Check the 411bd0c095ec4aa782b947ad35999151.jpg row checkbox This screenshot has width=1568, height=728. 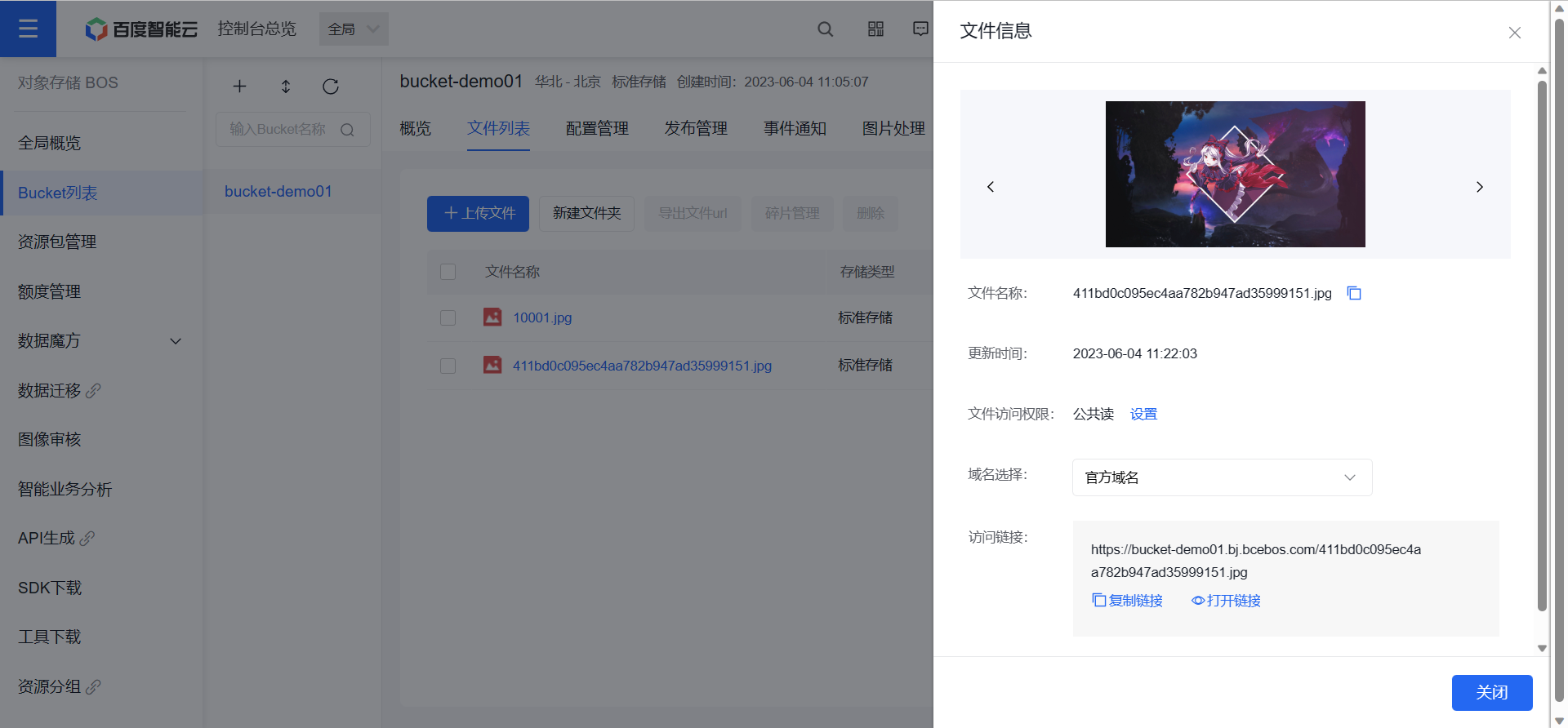[x=448, y=366]
